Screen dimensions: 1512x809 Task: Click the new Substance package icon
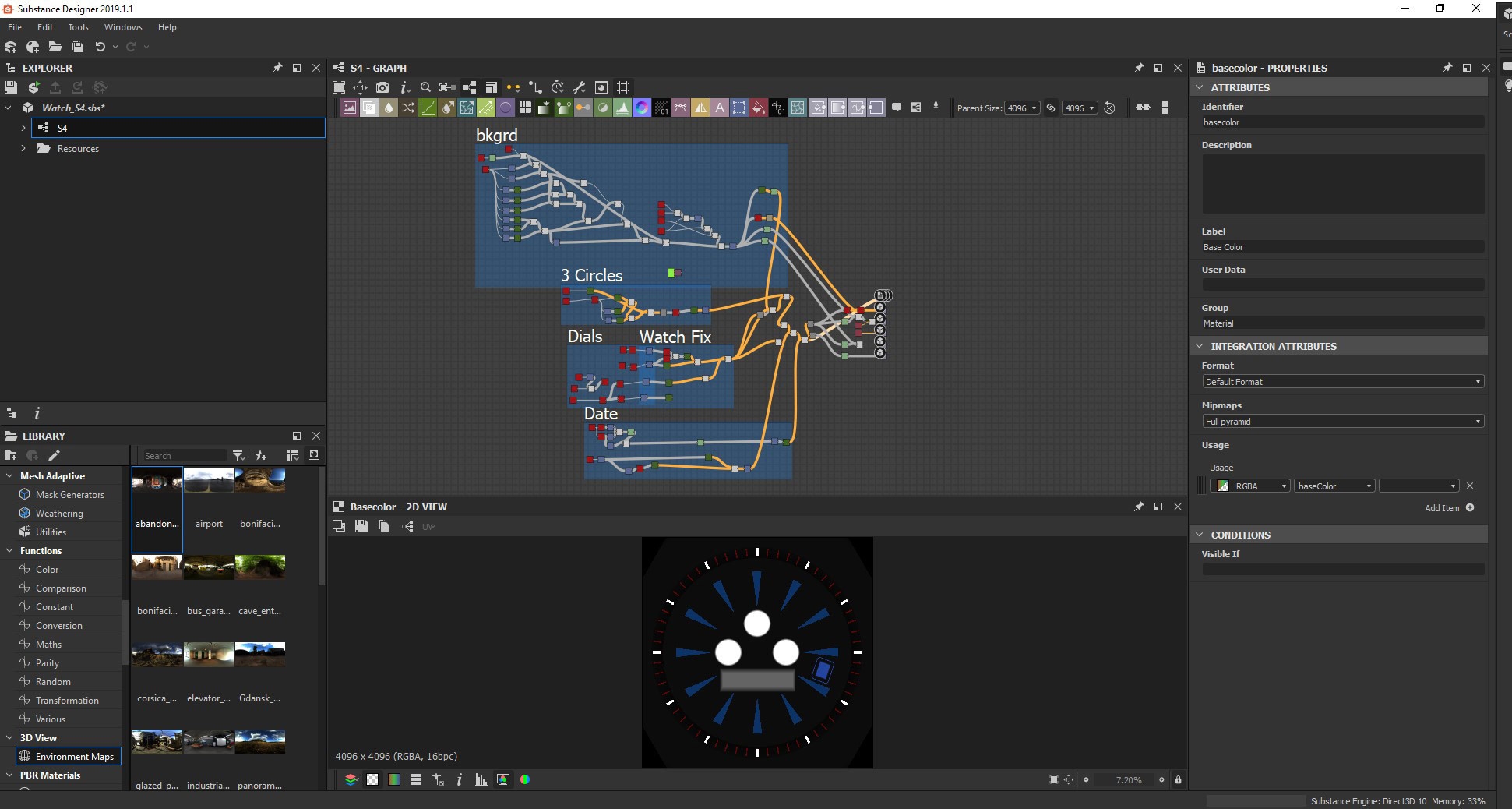11,47
